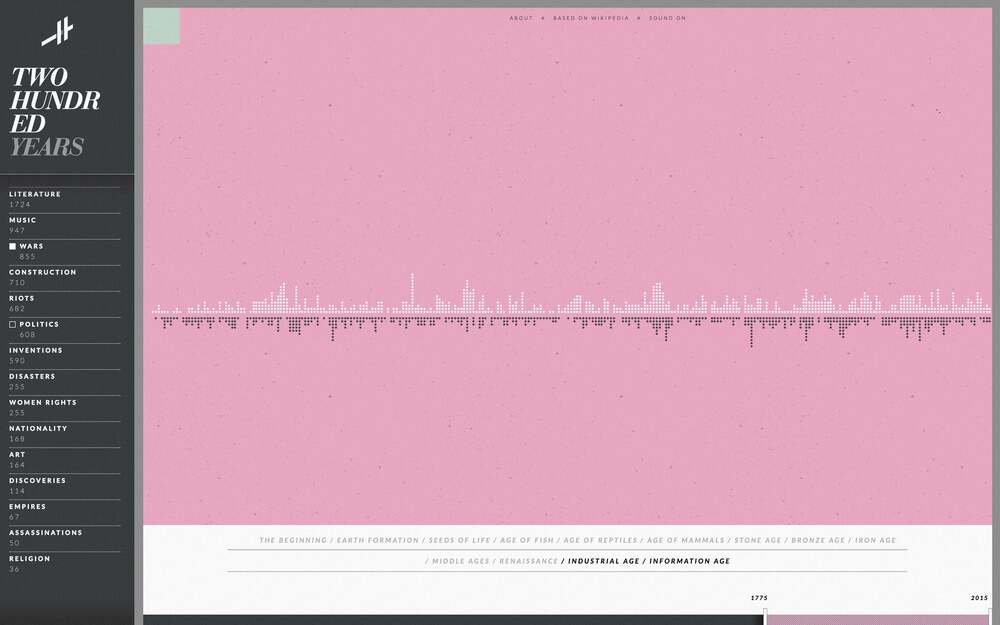Toggle the Politics category checkbox
This screenshot has height=625, width=1000.
pos(13,324)
